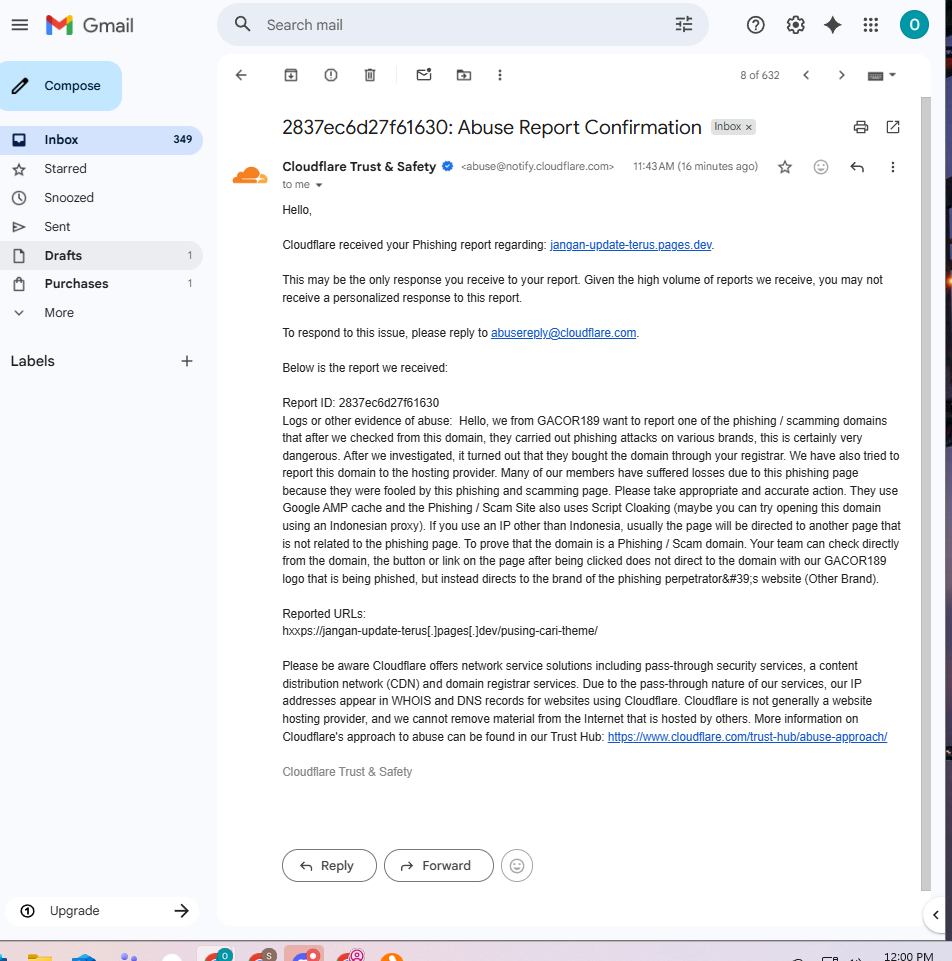This screenshot has height=961, width=952.
Task: Expand 'to me' recipient details arrow
Action: [319, 185]
